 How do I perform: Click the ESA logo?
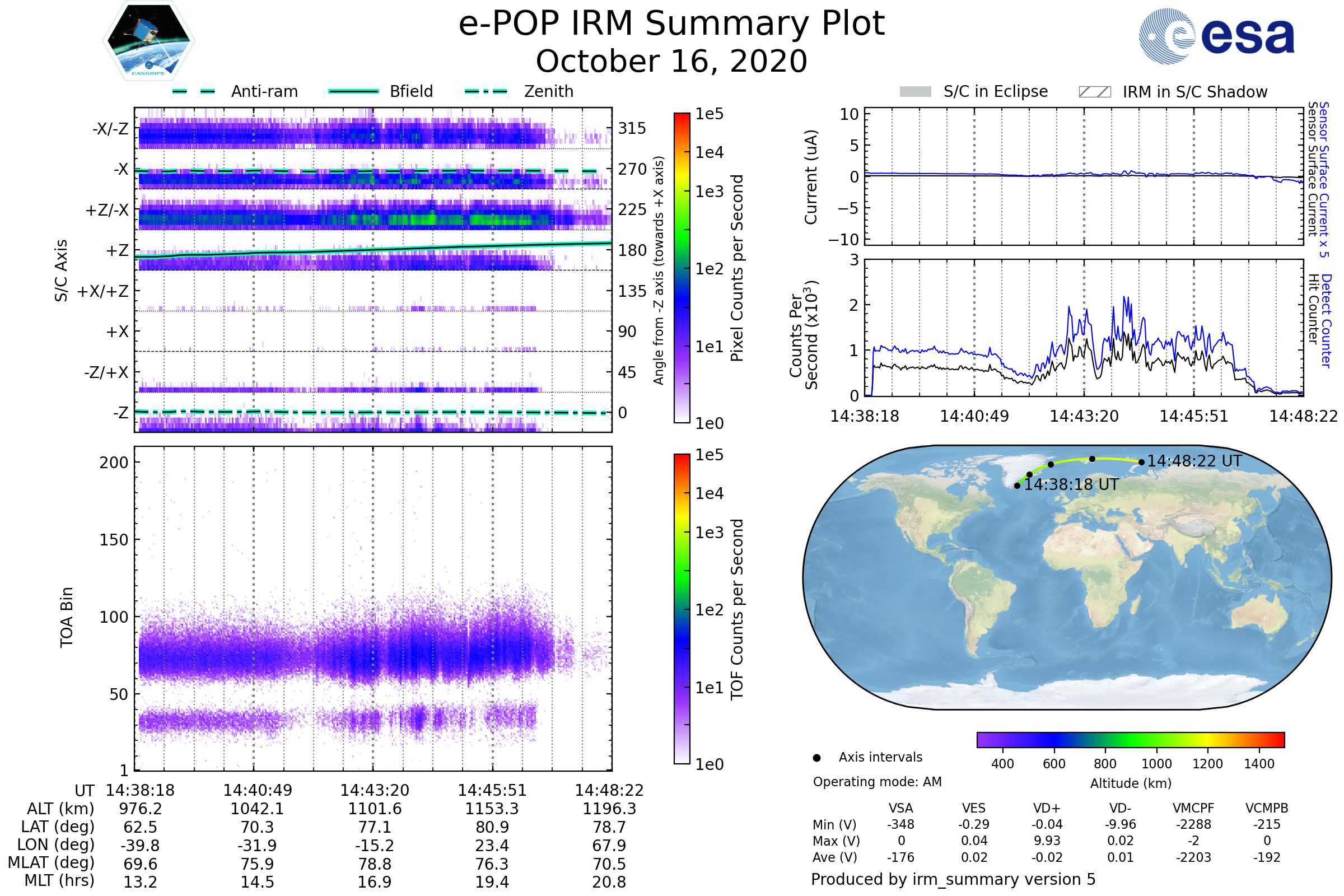click(x=1216, y=36)
